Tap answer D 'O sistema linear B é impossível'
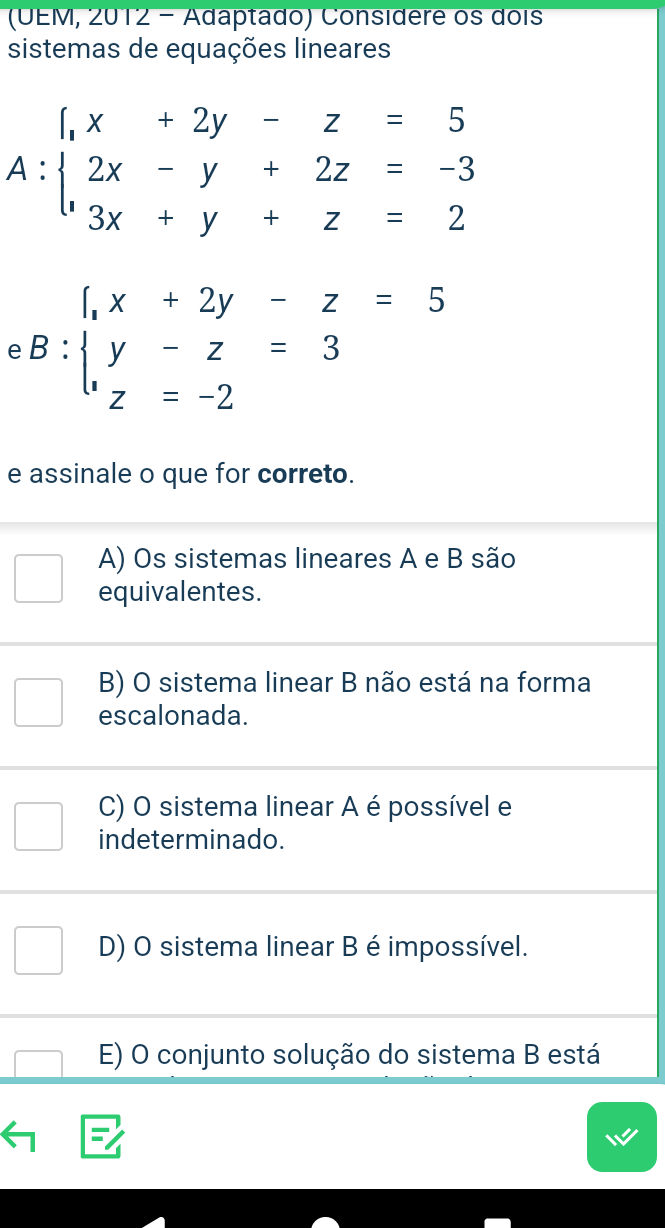 point(313,947)
